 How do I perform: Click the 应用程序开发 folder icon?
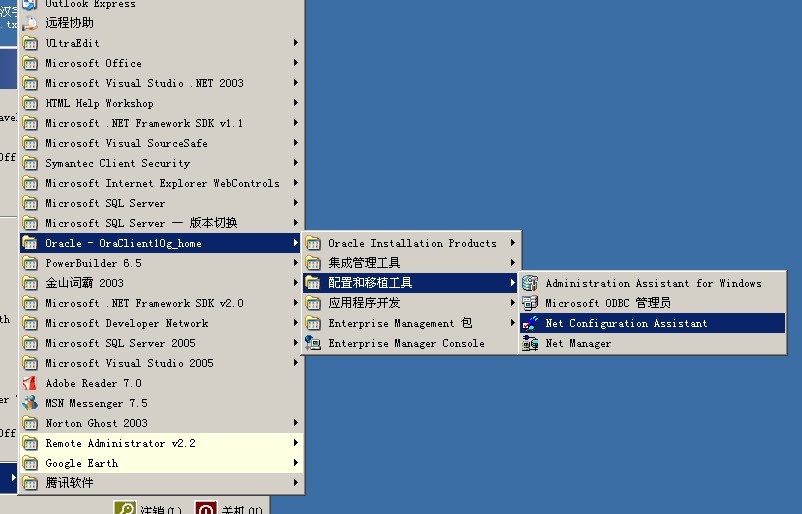coord(313,303)
